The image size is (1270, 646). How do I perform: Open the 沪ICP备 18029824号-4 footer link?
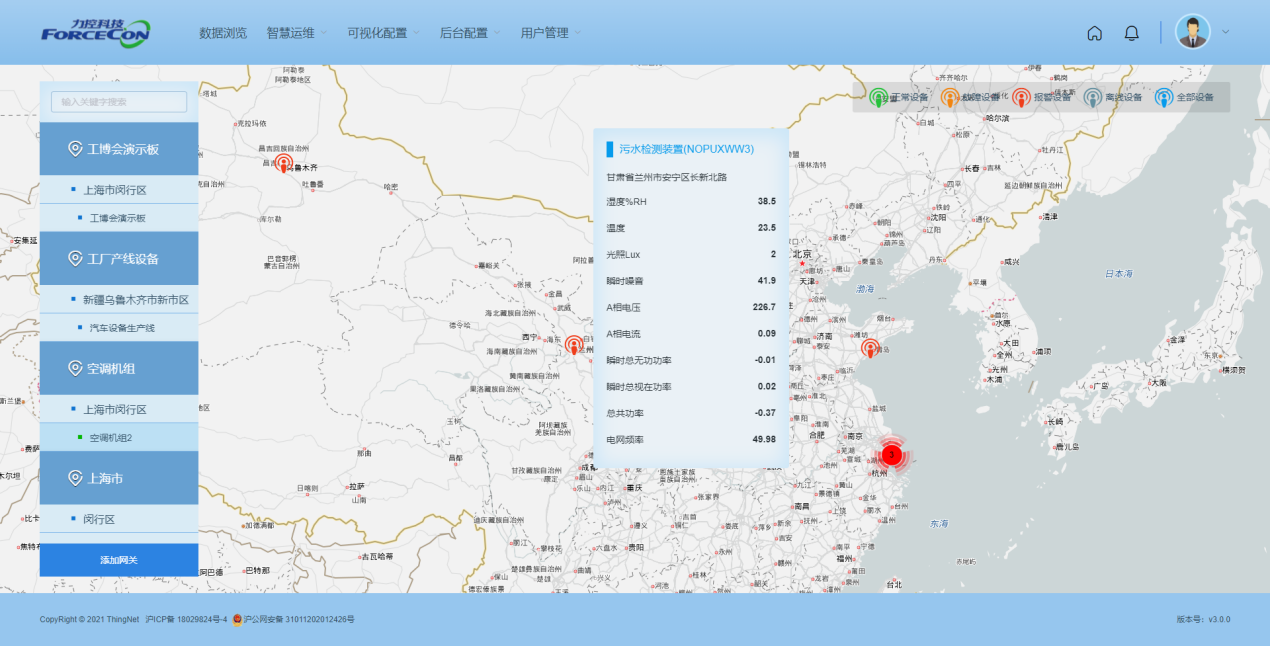186,620
